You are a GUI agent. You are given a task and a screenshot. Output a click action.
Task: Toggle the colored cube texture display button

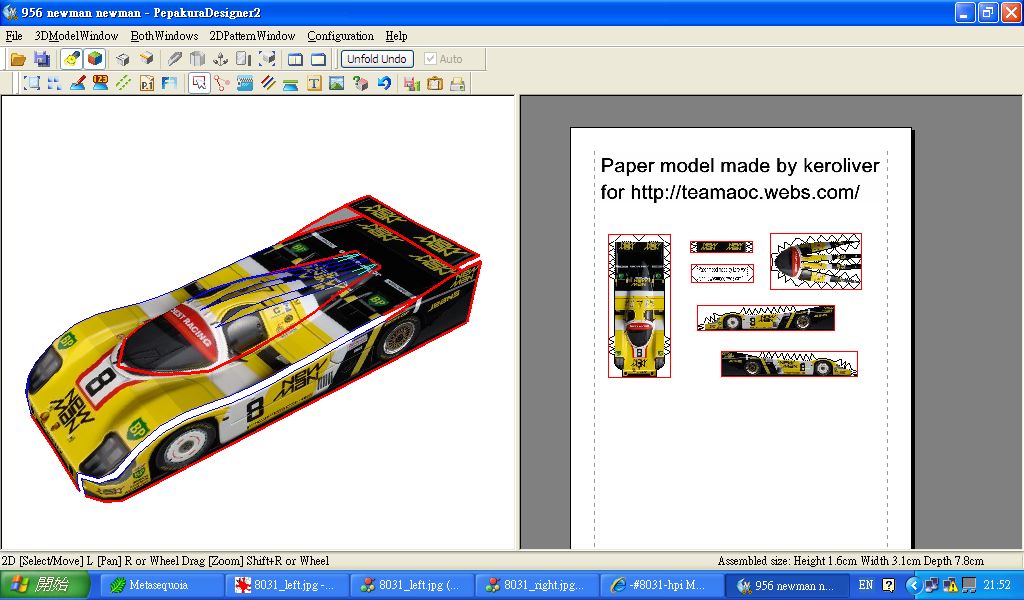click(95, 59)
